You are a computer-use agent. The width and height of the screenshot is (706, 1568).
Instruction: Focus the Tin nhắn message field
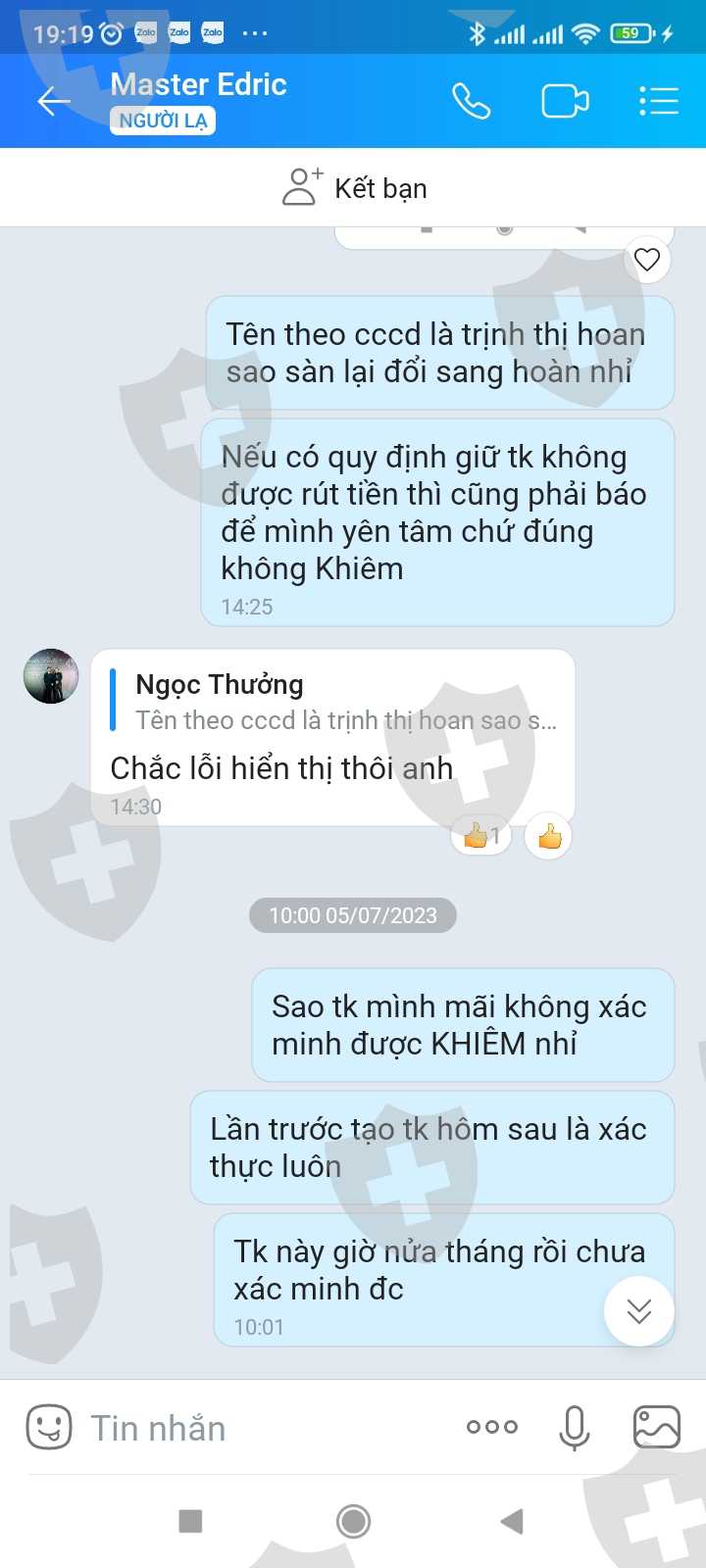coord(265,1428)
